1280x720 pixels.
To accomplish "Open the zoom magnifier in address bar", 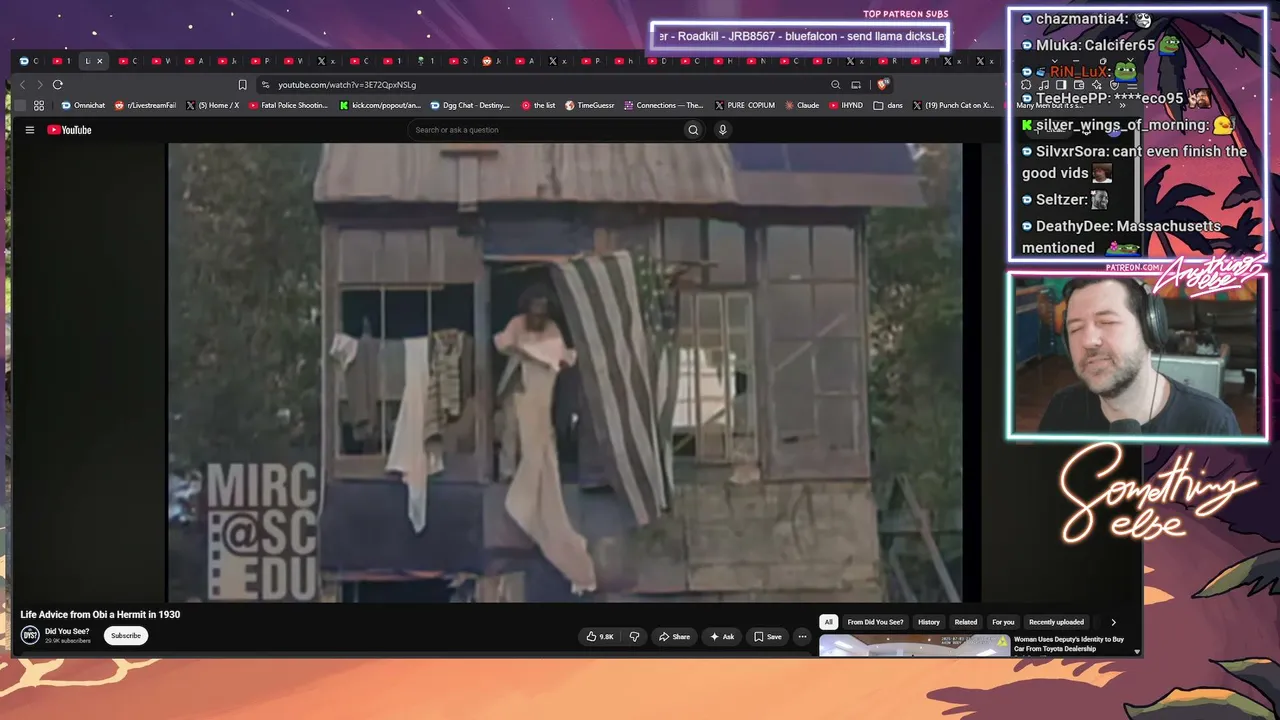I will pos(836,85).
